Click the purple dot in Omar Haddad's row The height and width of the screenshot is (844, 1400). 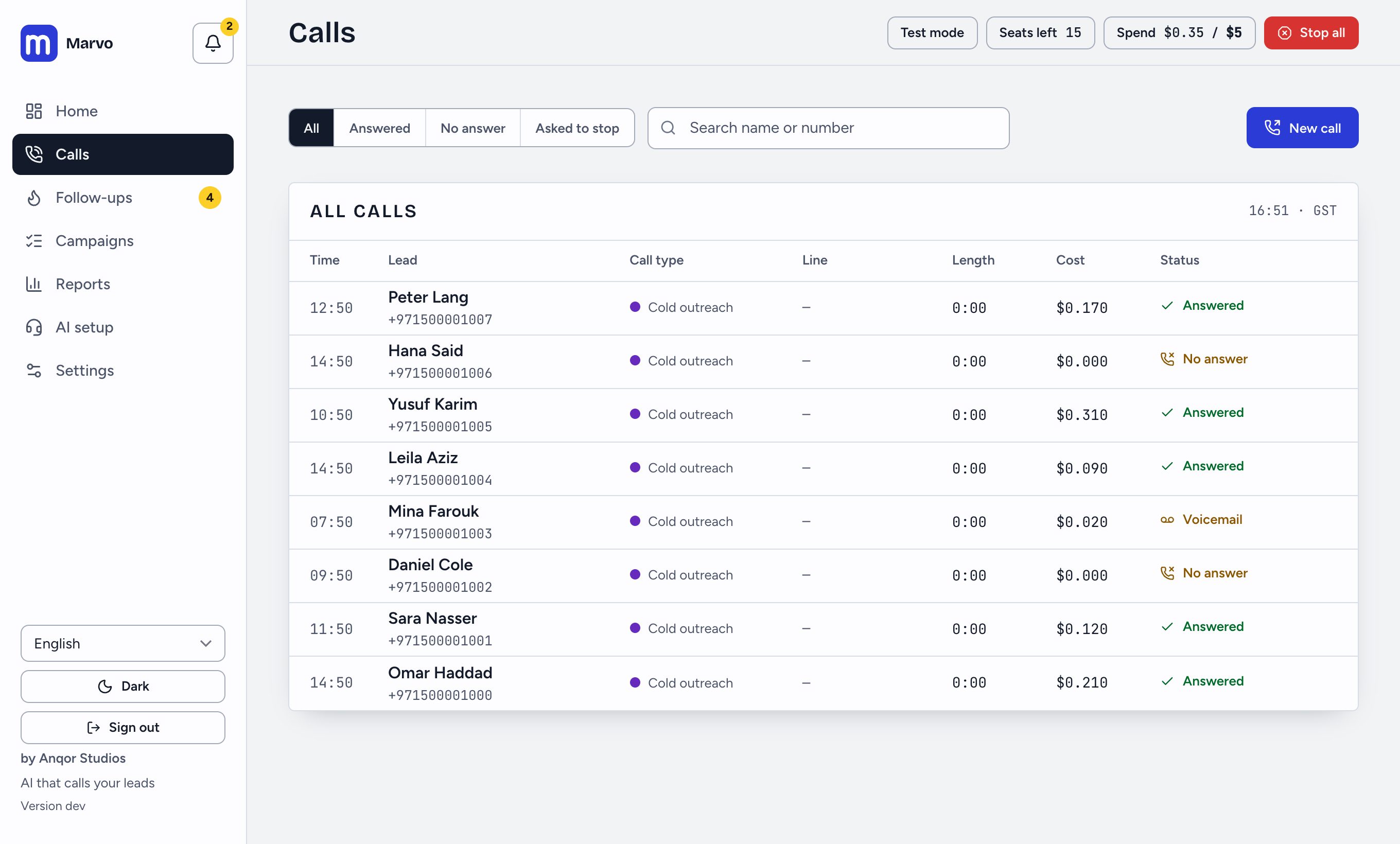point(635,682)
